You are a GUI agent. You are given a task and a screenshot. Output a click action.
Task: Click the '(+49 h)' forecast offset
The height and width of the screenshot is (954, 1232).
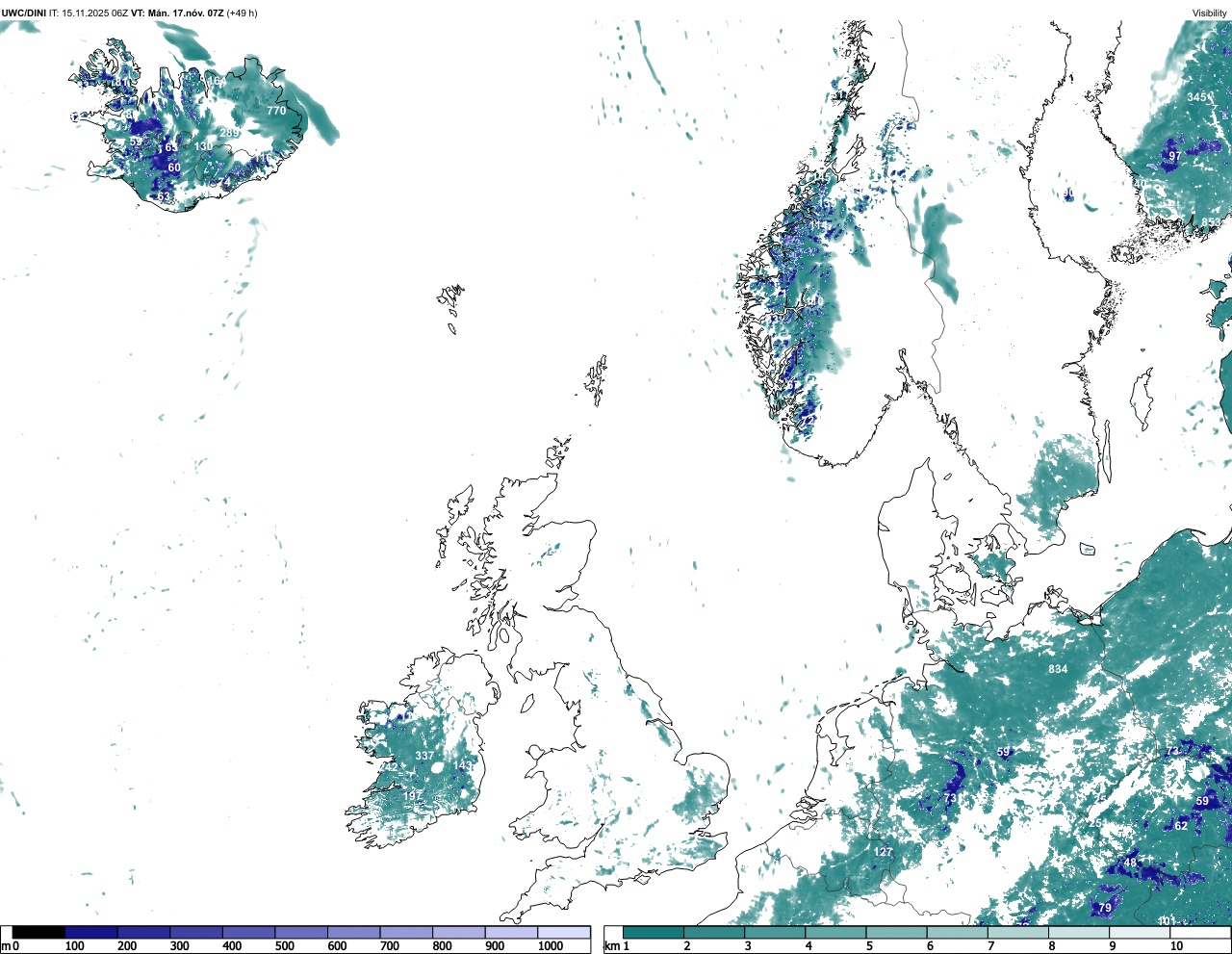pyautogui.click(x=242, y=13)
